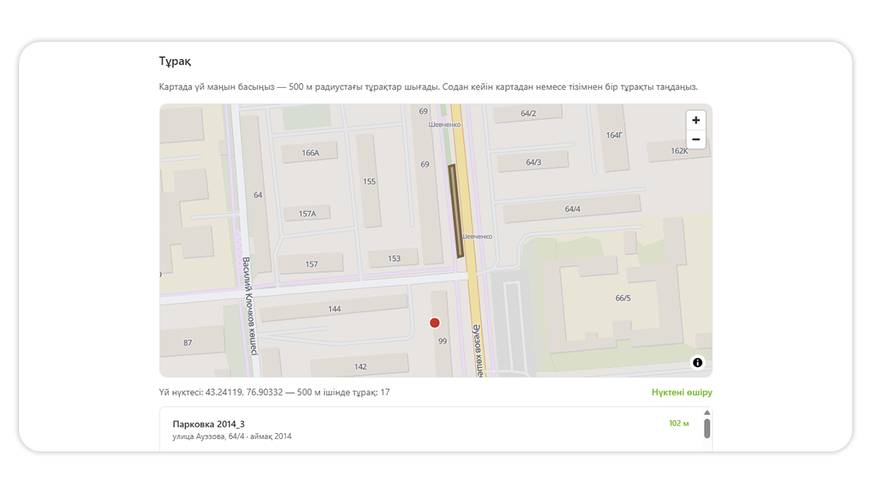Zoom out the map with minus button

(696, 139)
